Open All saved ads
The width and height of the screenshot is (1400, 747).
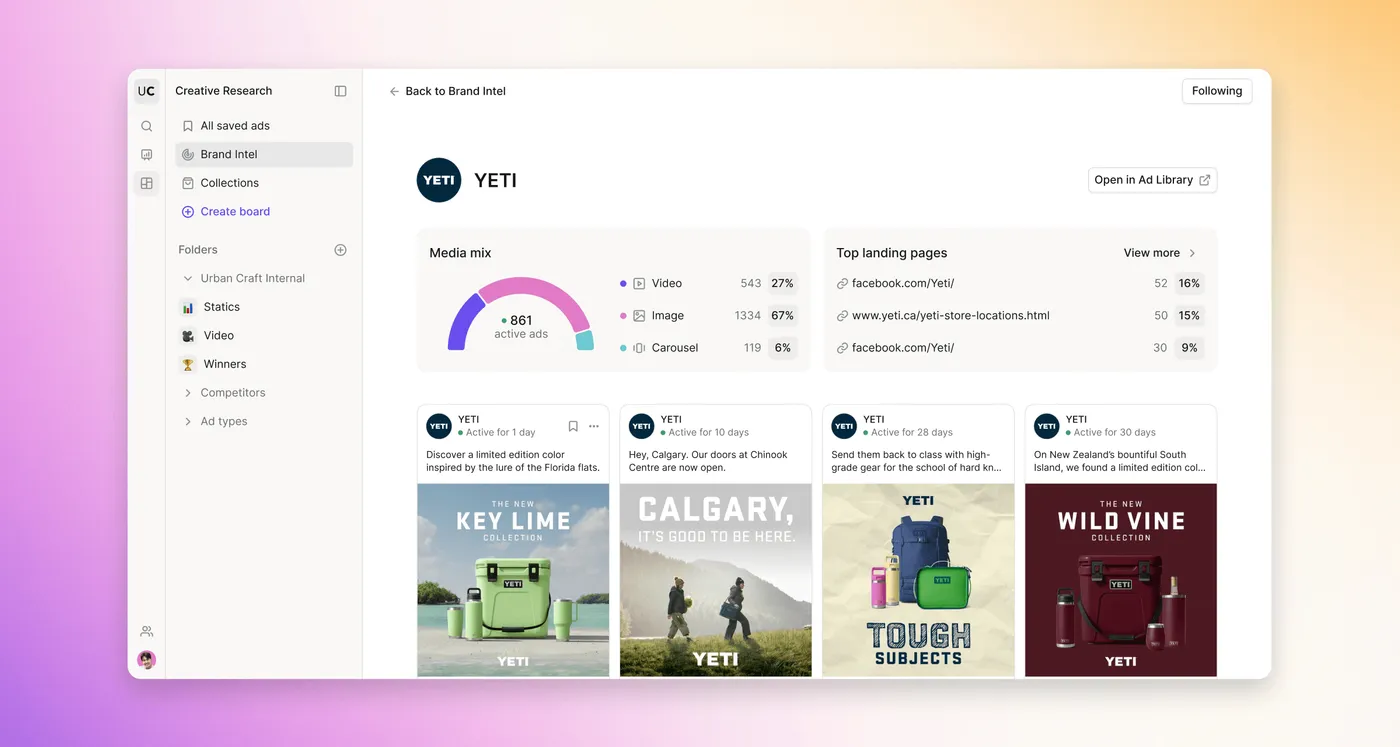[264, 126]
